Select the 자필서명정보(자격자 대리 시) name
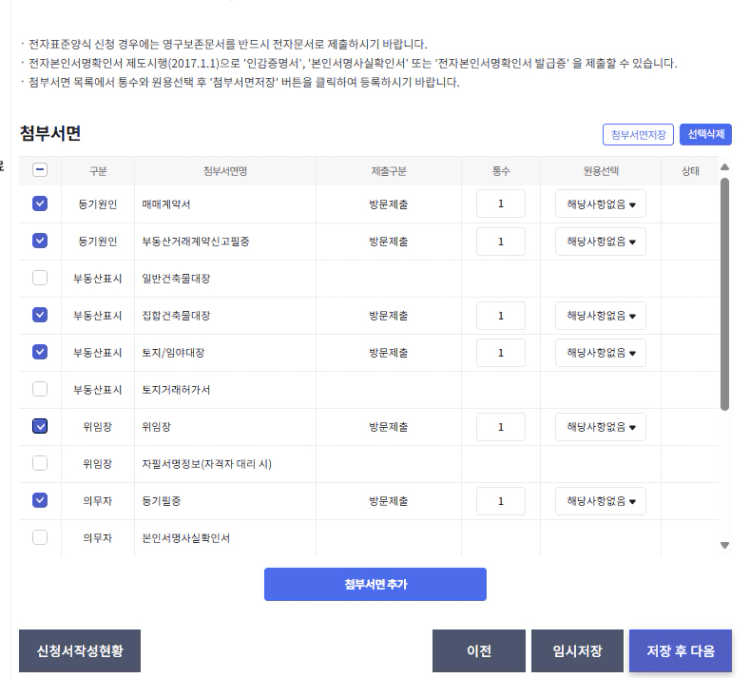Viewport: 750px width, 678px height. [207, 464]
